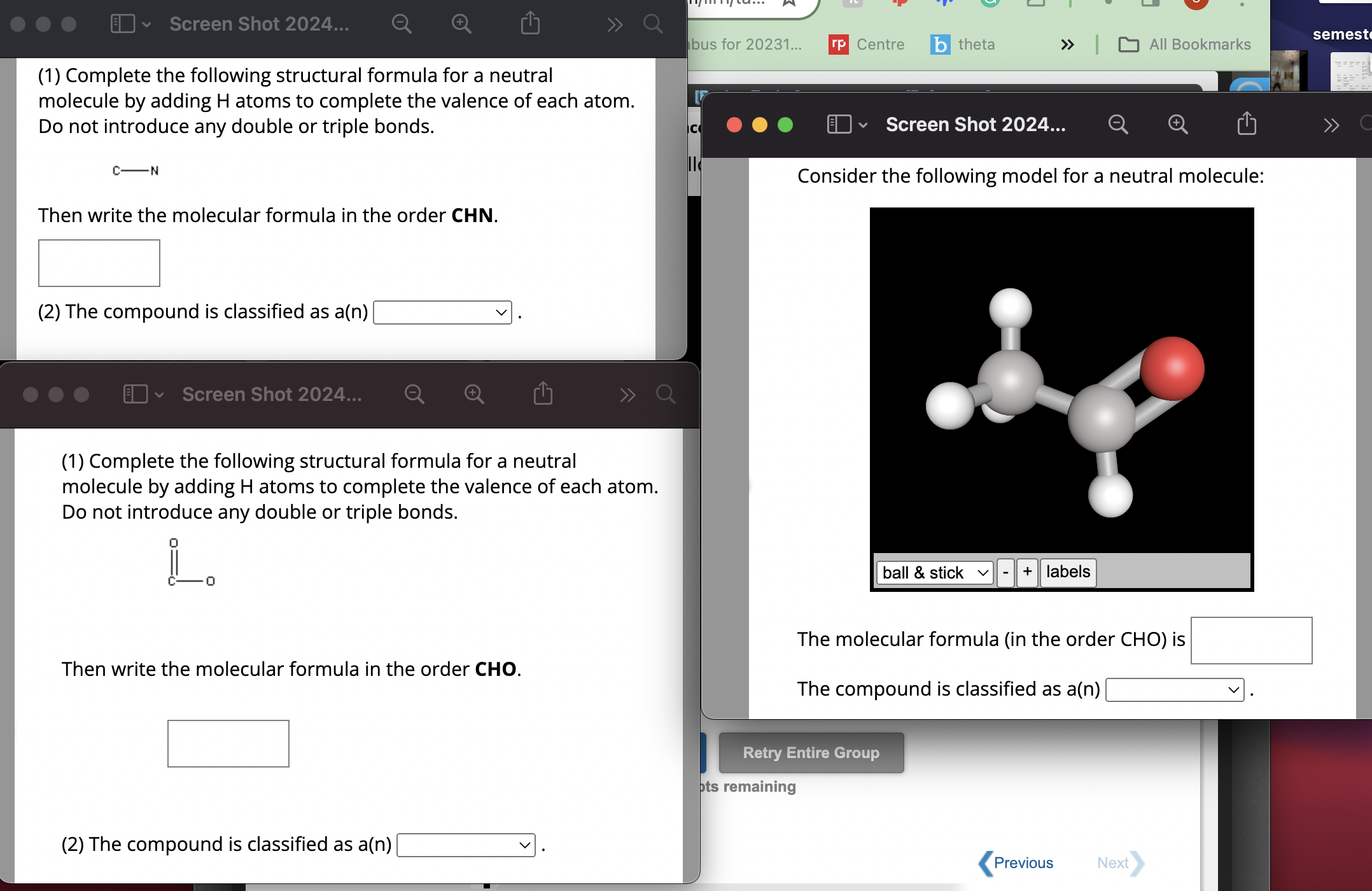Click the markup toolbar chevron in the CHO window
This screenshot has height=891, width=1372.
[627, 395]
